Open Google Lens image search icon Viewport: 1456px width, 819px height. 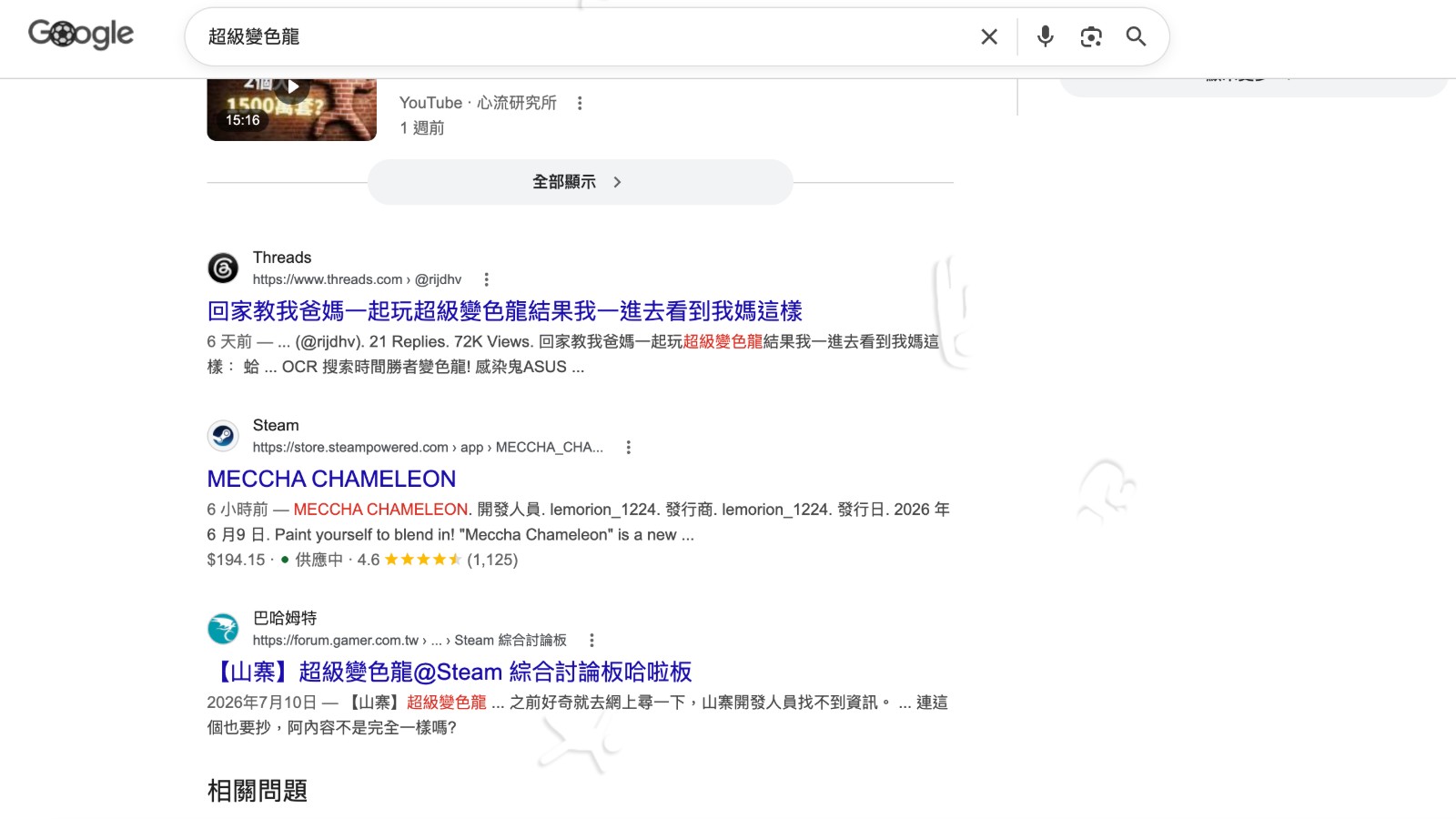(x=1091, y=36)
